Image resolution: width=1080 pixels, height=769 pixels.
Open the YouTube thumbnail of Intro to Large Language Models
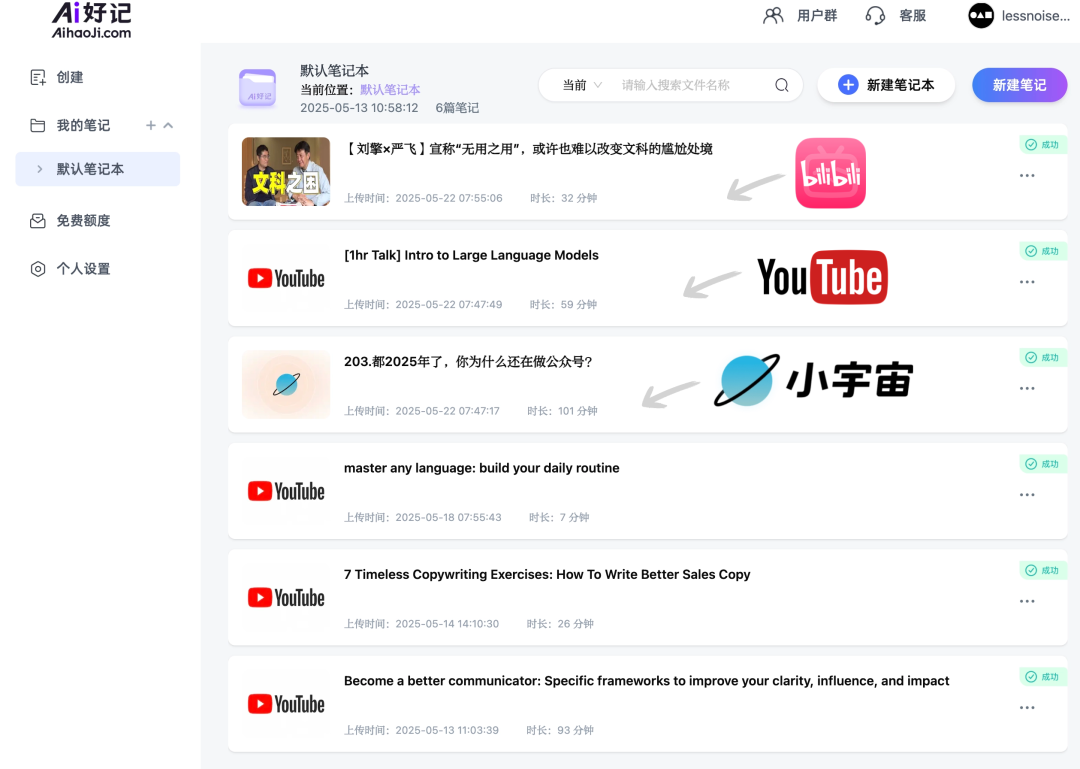point(286,278)
